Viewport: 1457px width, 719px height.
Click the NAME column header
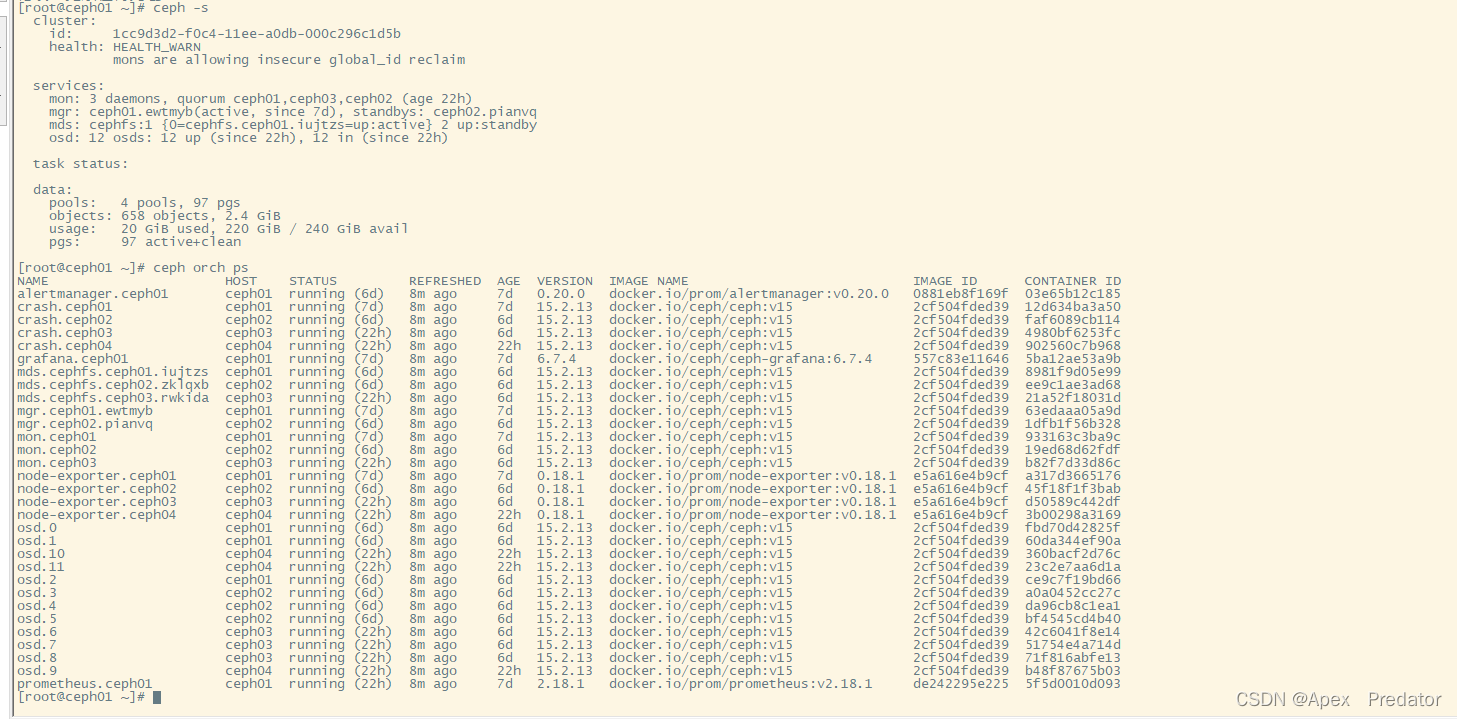(x=33, y=281)
